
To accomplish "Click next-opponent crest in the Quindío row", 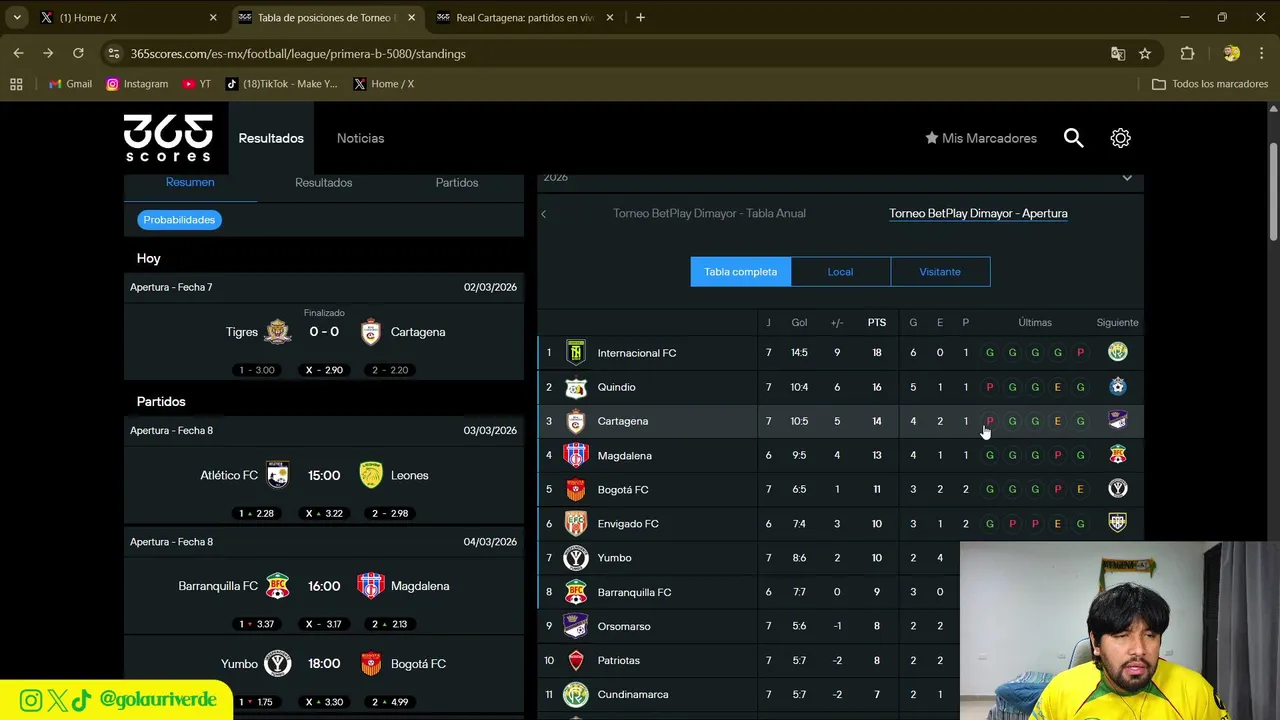I will 1118,386.
